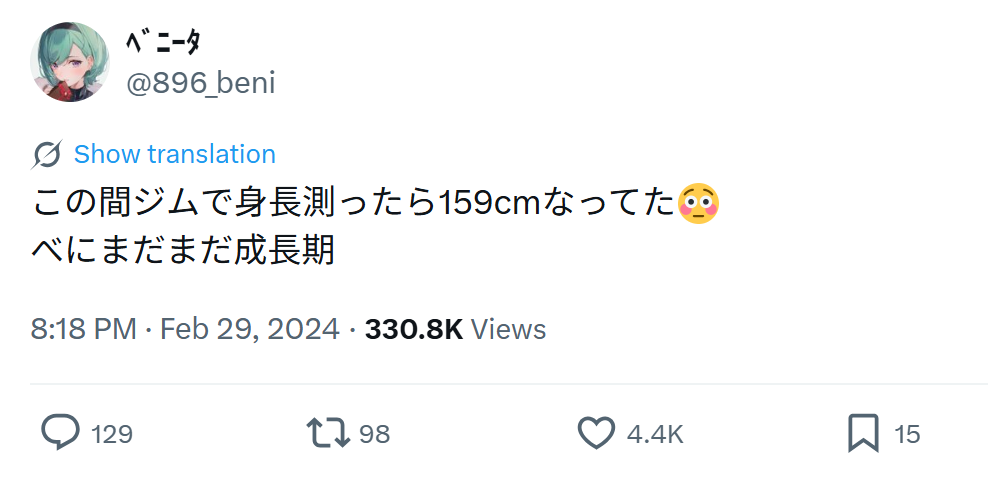Click the 8:18 PM timestamp

(x=83, y=329)
